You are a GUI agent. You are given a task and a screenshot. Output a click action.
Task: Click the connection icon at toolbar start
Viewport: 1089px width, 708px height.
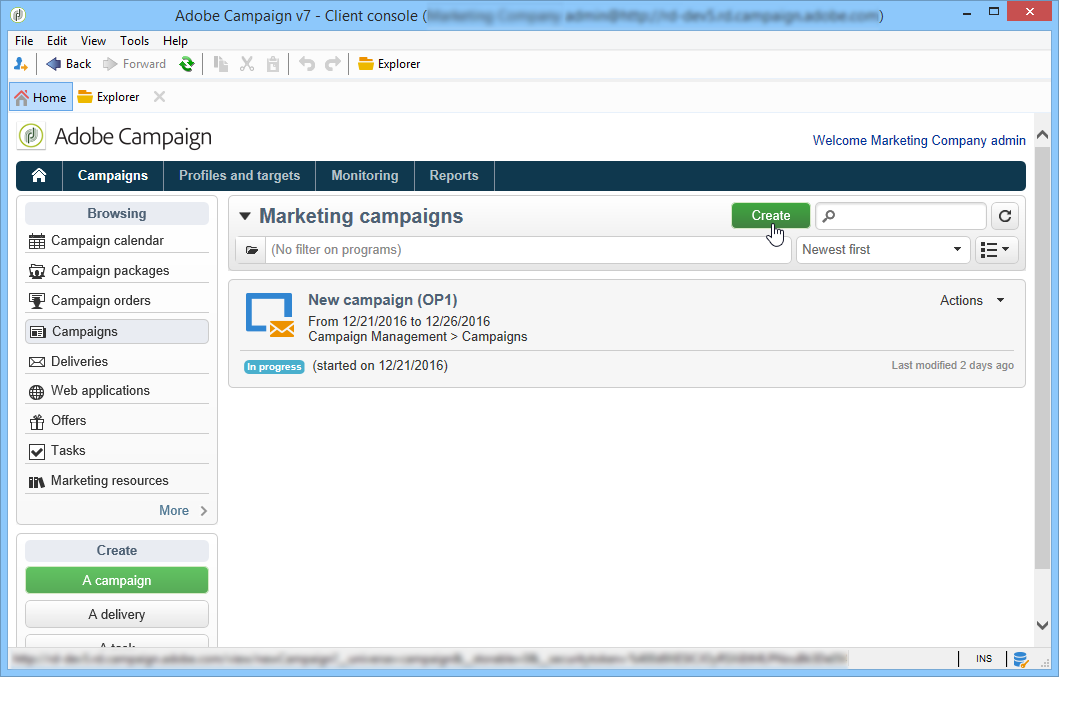click(21, 64)
